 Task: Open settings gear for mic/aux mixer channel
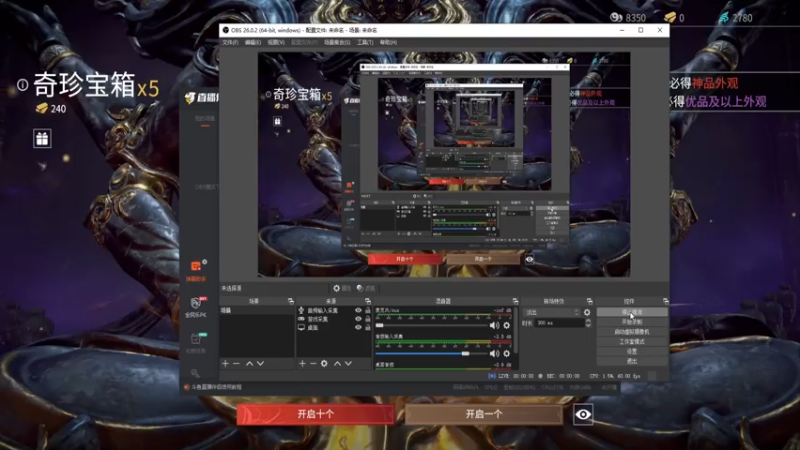point(507,325)
